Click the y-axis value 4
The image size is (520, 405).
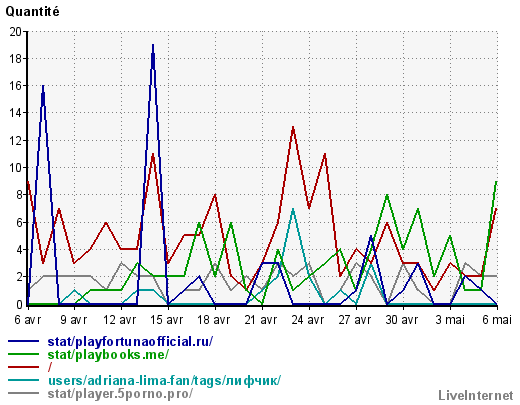coord(19,249)
